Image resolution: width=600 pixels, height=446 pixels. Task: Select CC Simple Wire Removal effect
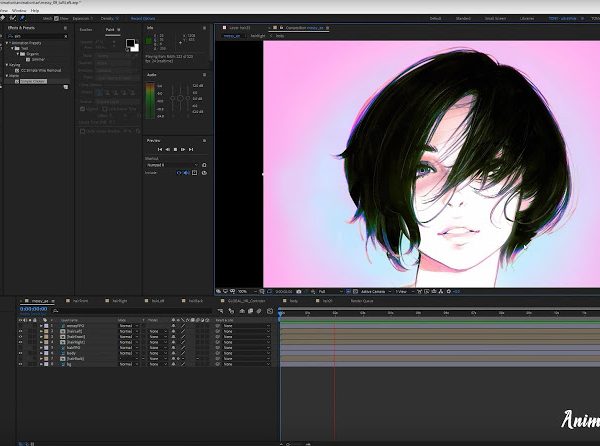point(41,70)
